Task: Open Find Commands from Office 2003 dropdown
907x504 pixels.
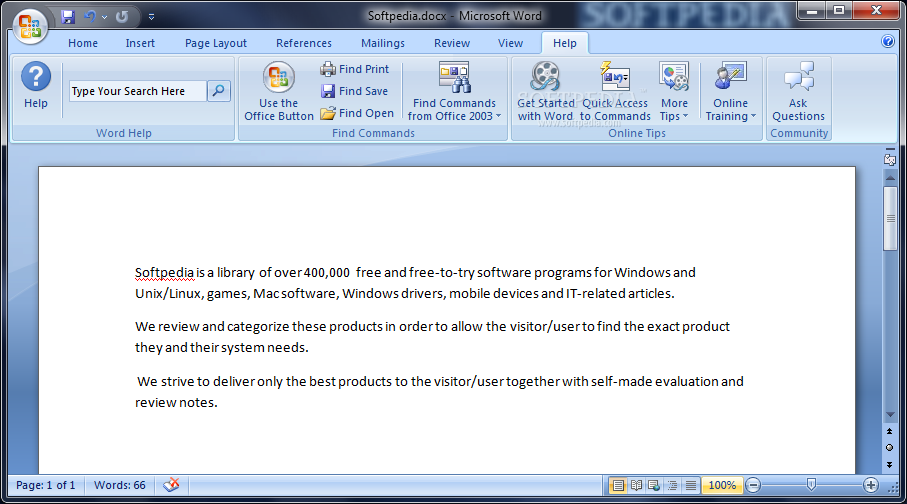Action: tap(455, 91)
